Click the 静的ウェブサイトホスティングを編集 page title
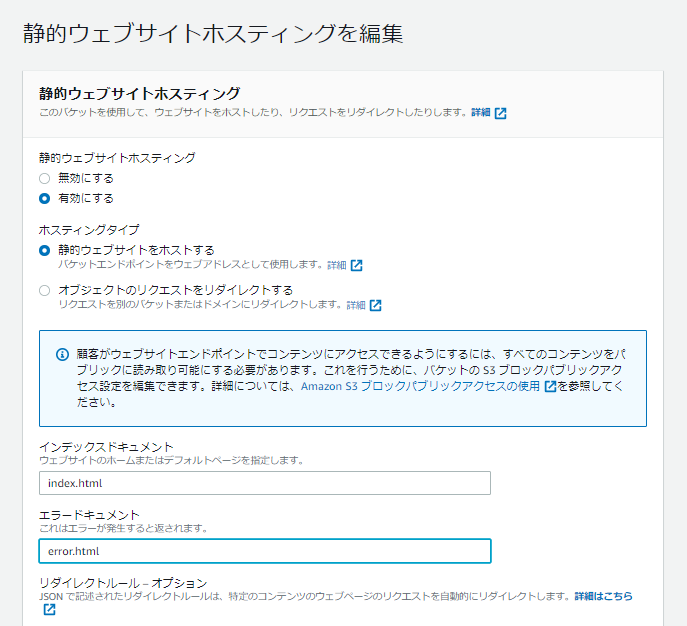Viewport: 687px width, 626px height. (x=213, y=33)
